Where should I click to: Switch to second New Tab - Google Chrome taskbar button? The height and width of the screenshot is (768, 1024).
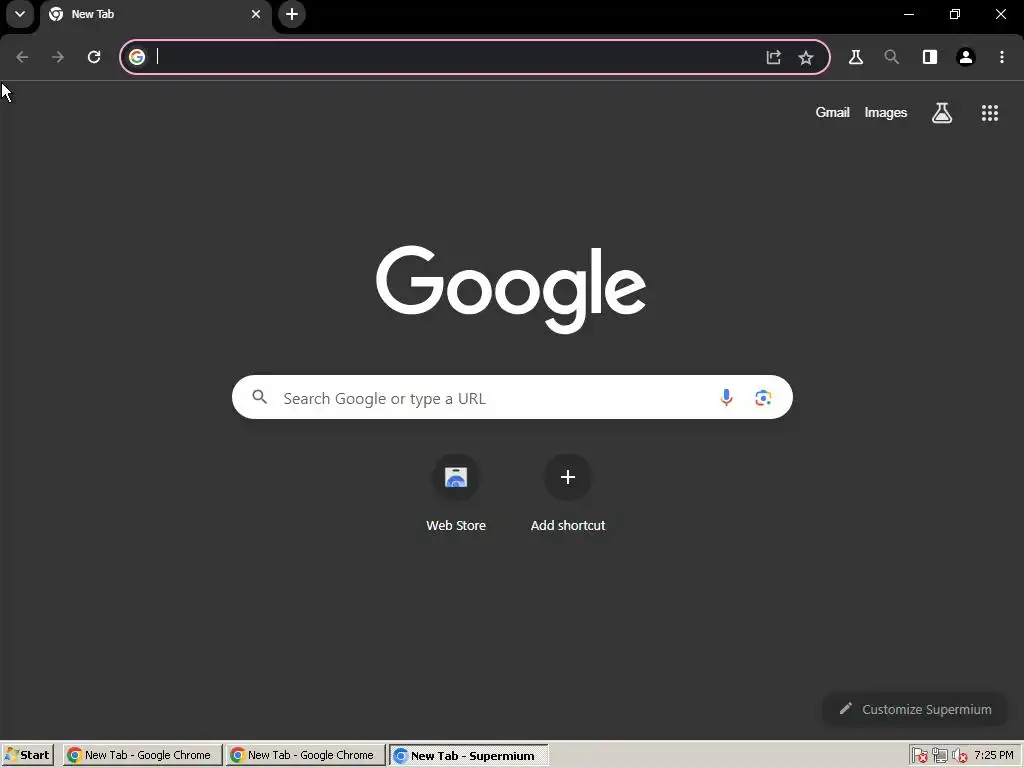(x=306, y=755)
